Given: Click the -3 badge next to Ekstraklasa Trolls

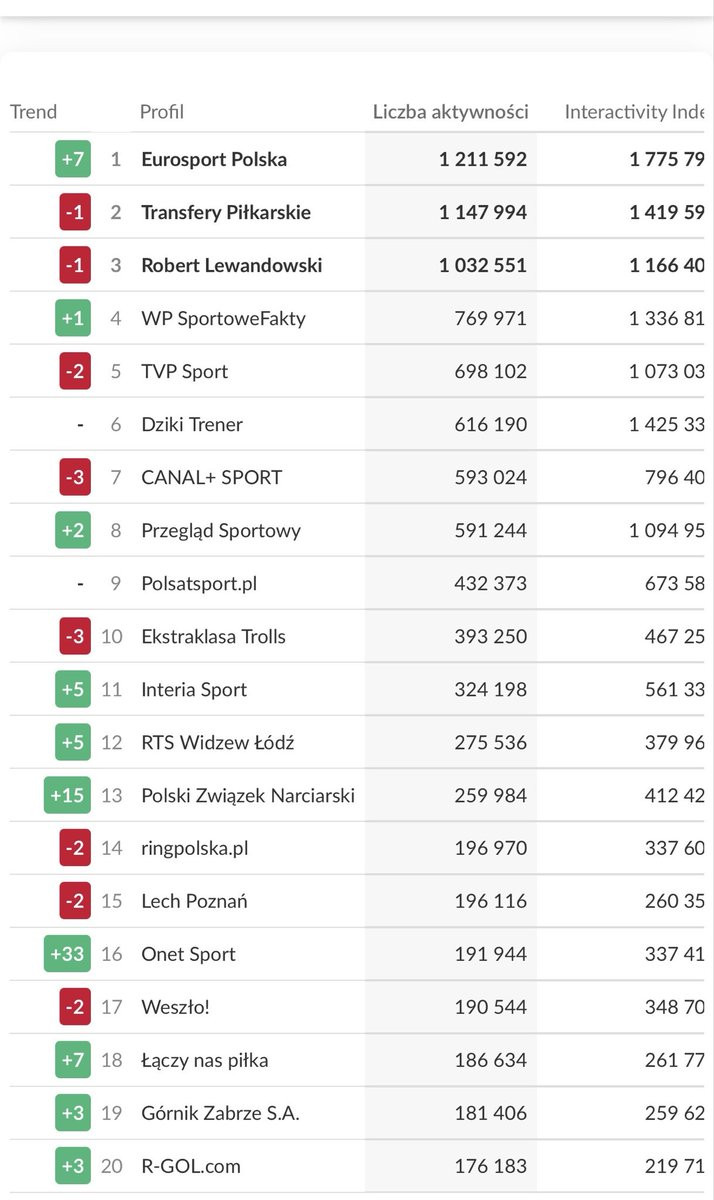Looking at the screenshot, I should [x=75, y=636].
